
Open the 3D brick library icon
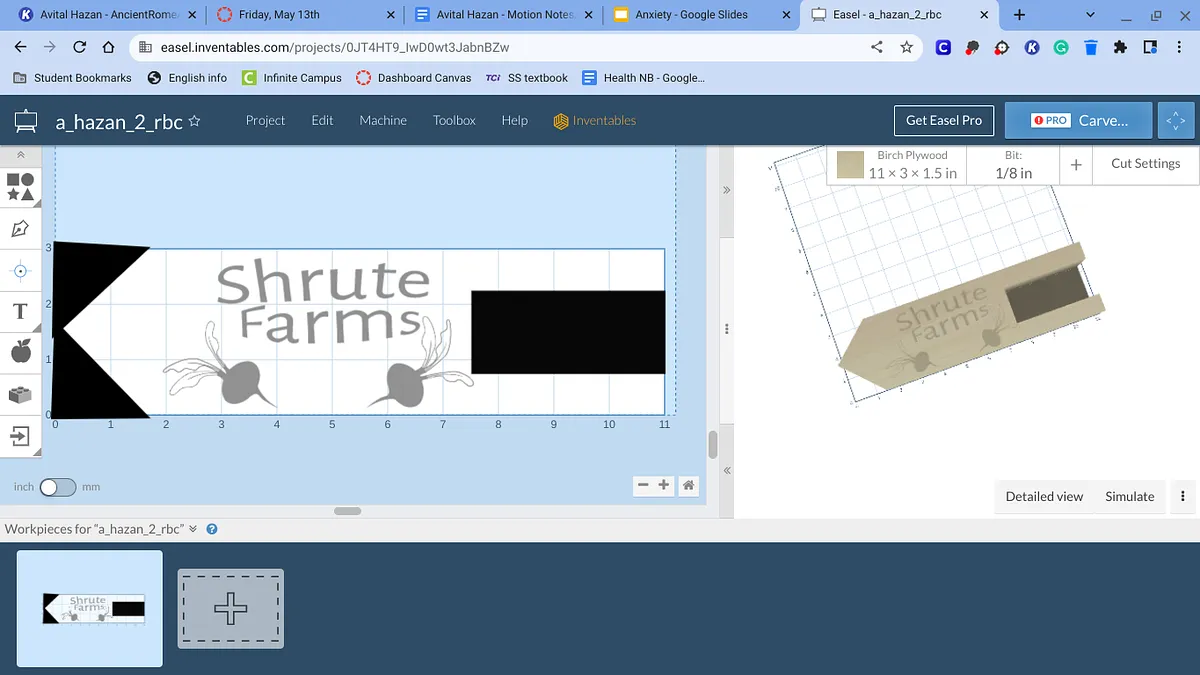click(x=20, y=394)
